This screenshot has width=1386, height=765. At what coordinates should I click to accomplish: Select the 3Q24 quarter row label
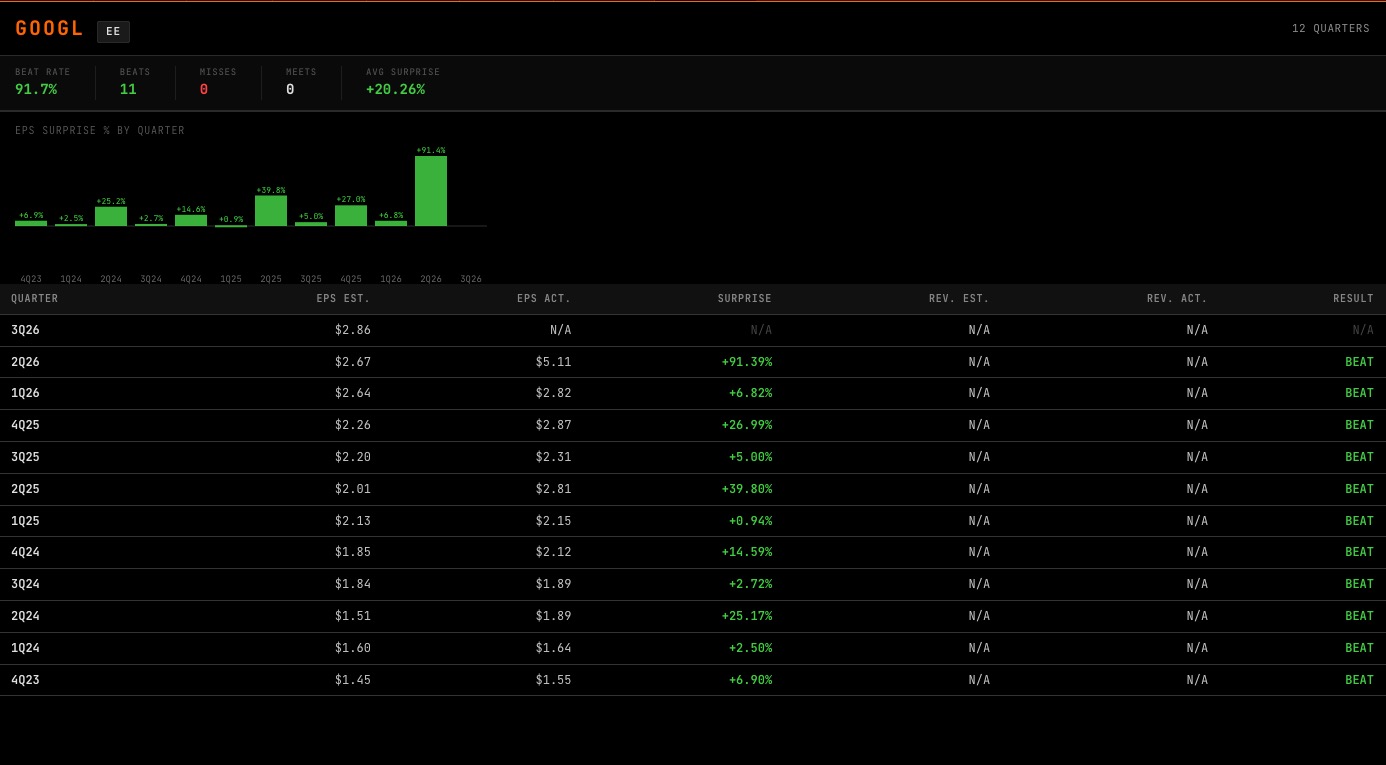(x=26, y=584)
